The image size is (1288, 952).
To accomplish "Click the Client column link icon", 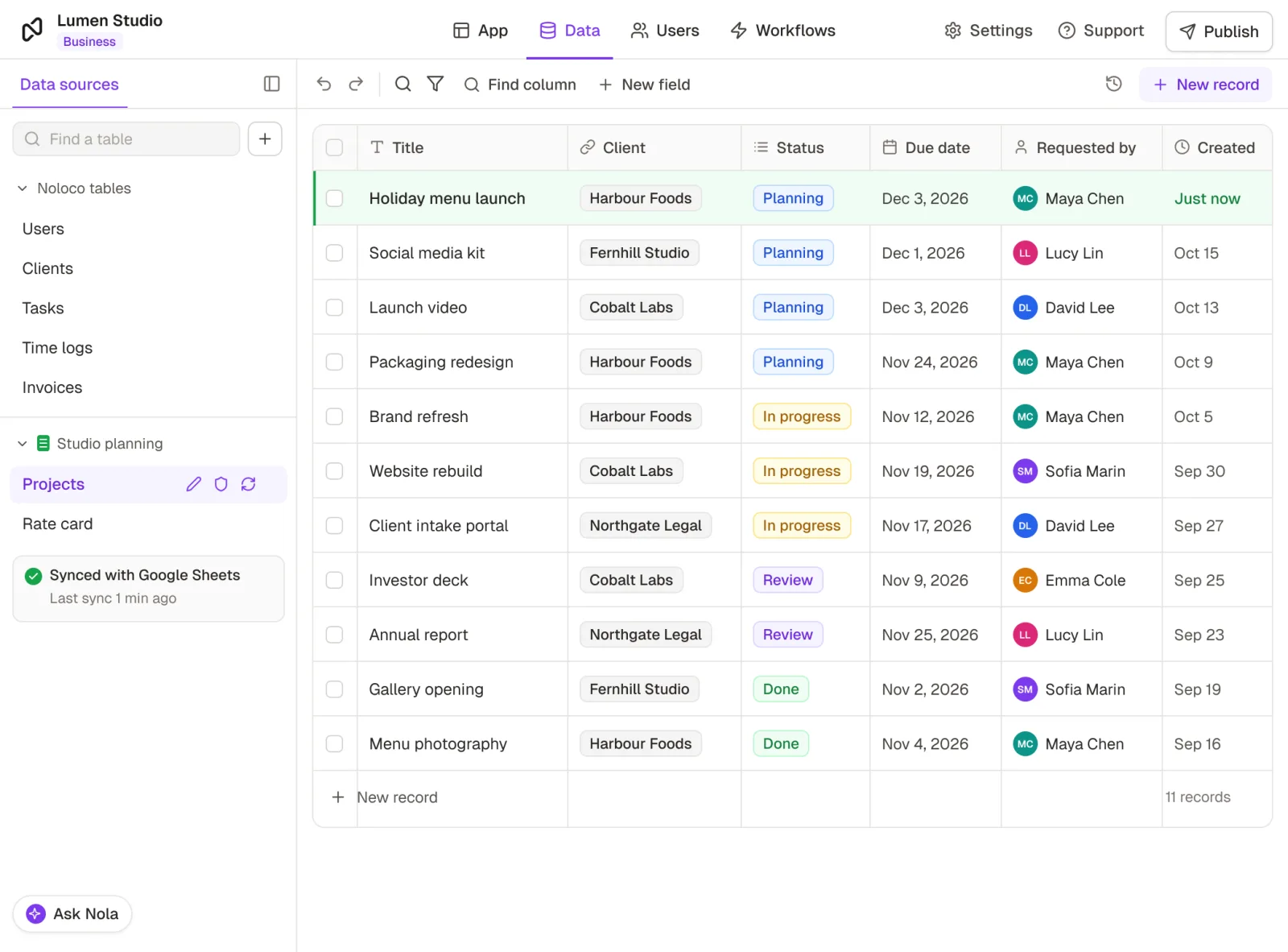I will tap(588, 147).
